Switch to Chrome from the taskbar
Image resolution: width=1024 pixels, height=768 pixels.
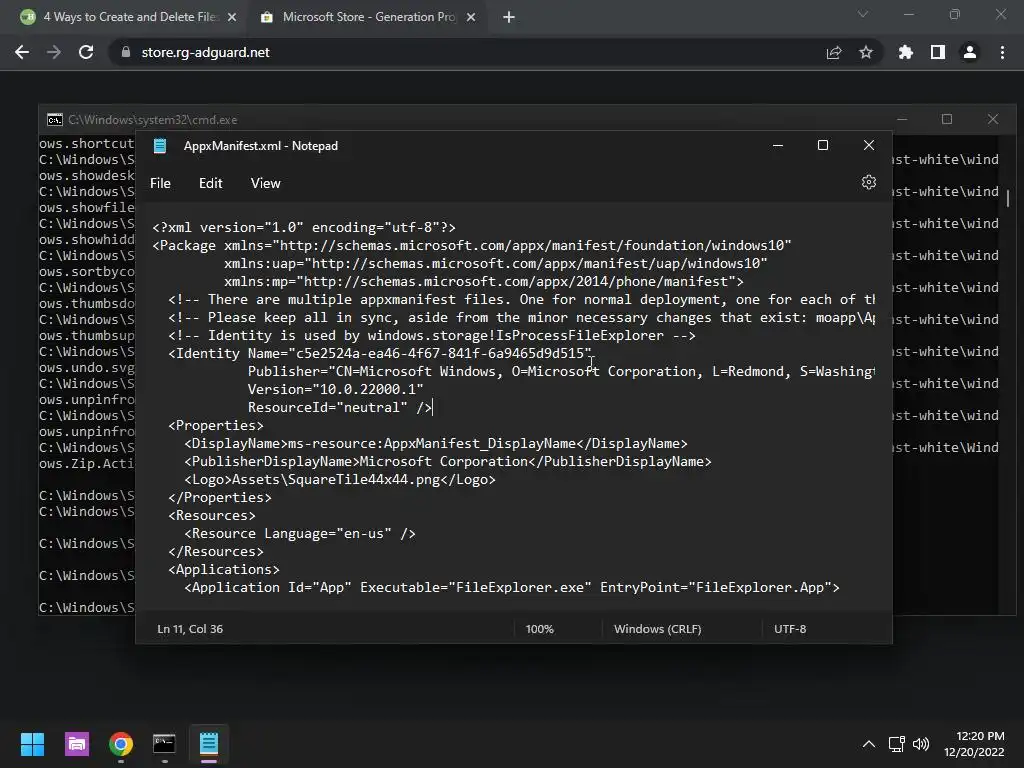coord(121,744)
